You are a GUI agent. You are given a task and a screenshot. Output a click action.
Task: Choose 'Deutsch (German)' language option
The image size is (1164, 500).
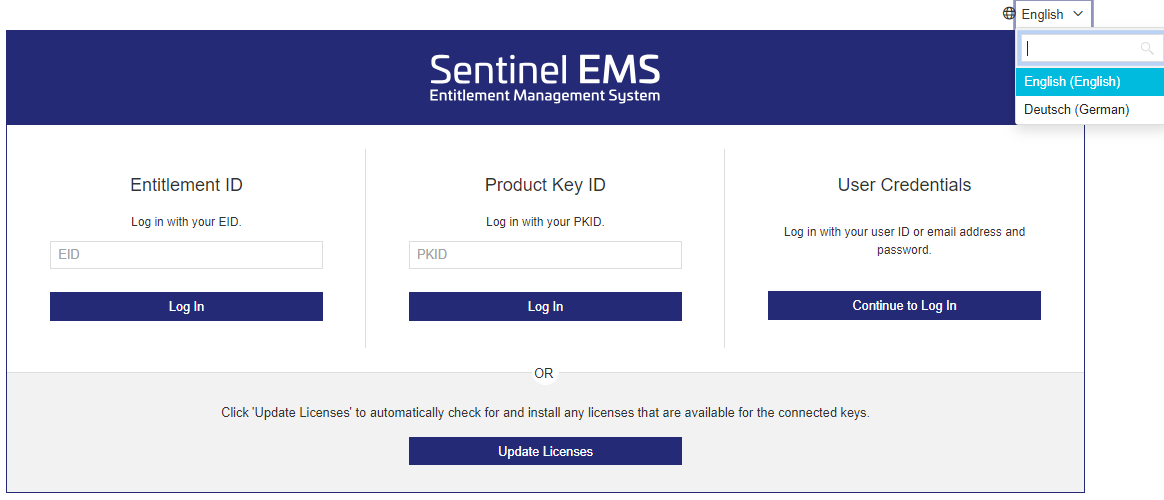(1076, 110)
